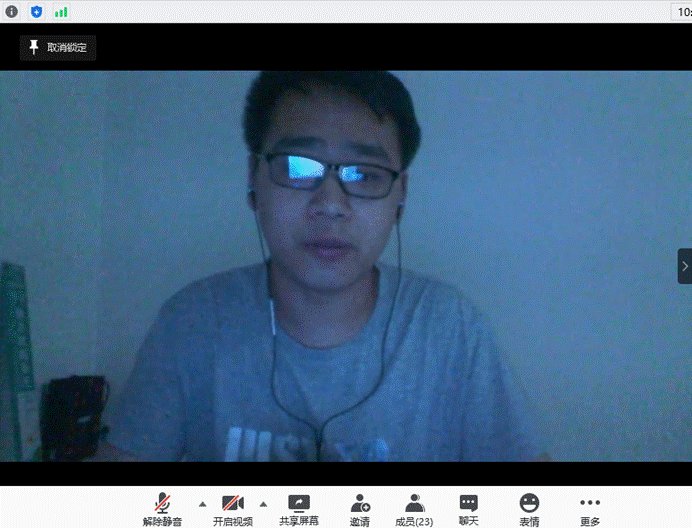Click the pin icon beside 取消锁定

click(x=34, y=47)
